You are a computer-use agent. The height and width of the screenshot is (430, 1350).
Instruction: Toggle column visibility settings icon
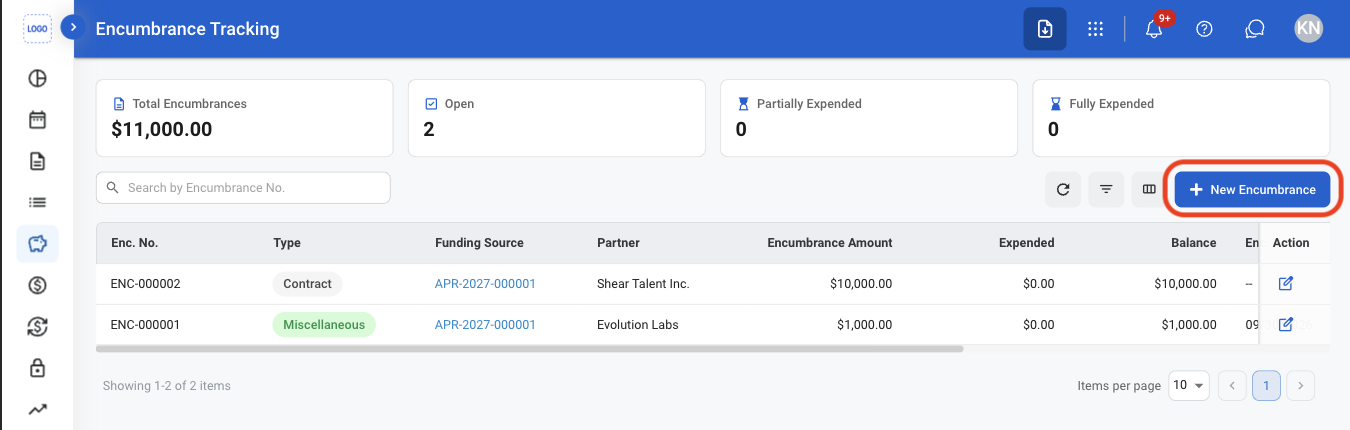(x=1149, y=189)
